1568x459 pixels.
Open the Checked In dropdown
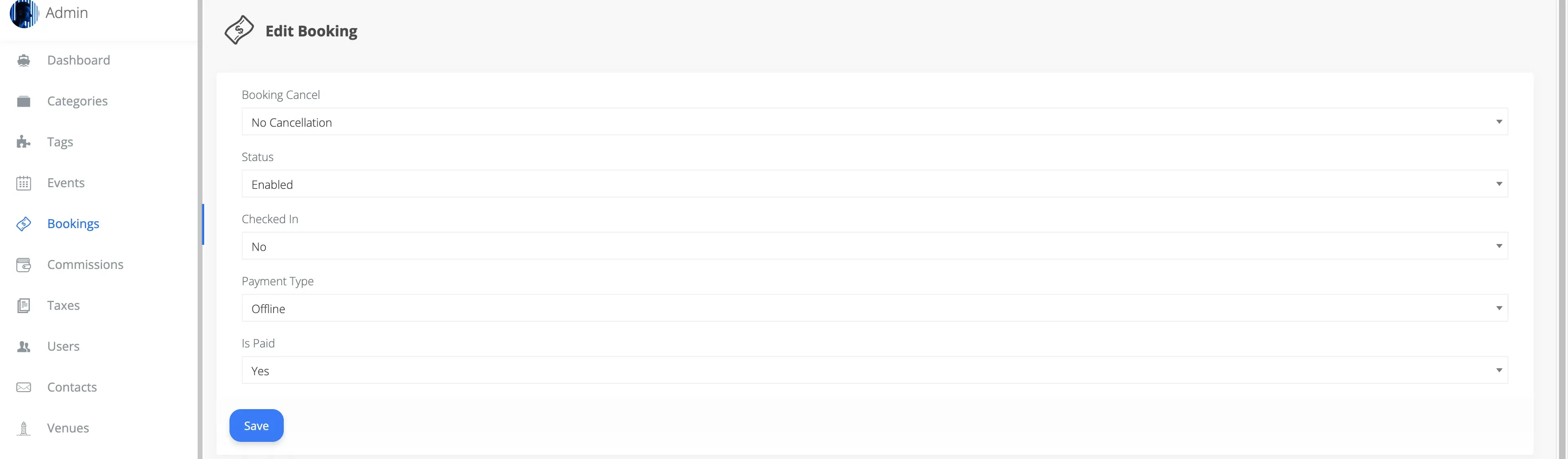874,246
